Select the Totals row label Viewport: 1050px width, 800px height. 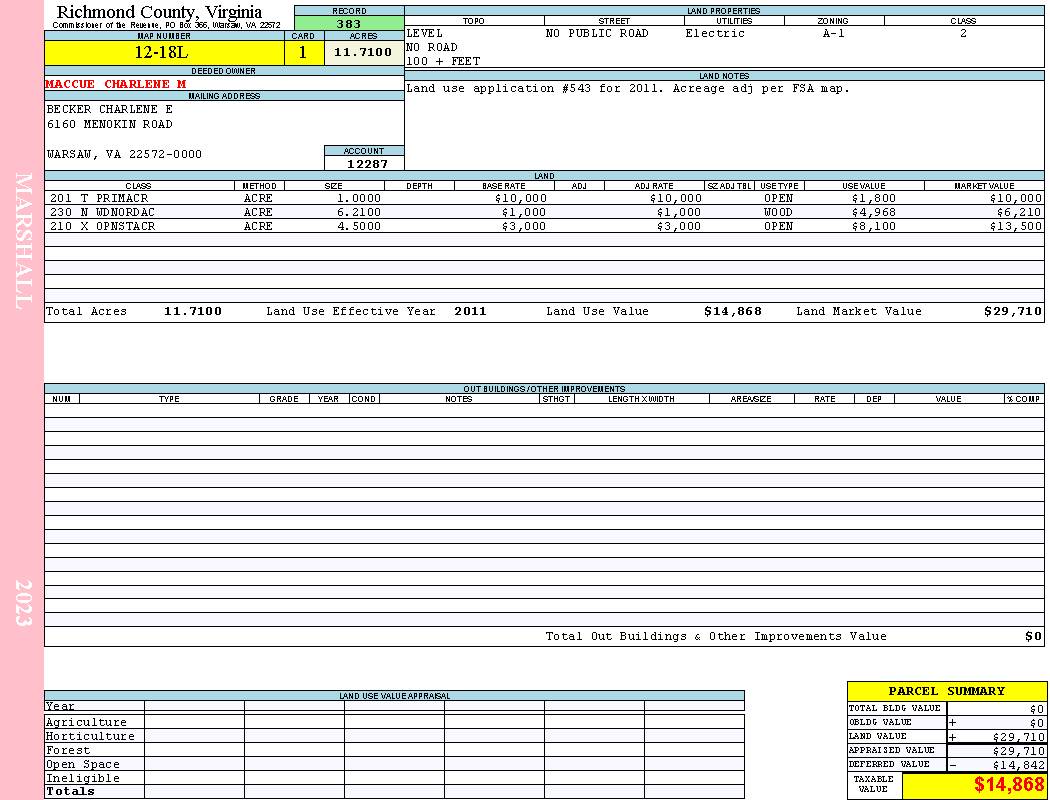70,791
